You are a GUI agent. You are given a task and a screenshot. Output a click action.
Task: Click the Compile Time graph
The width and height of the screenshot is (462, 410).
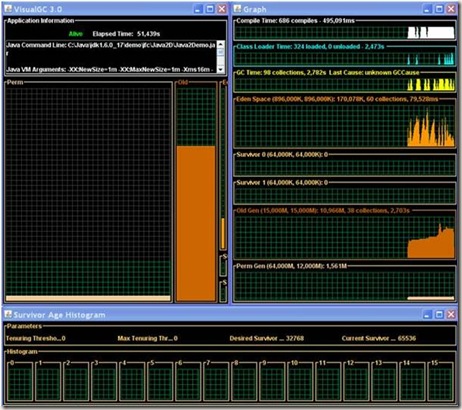click(345, 32)
